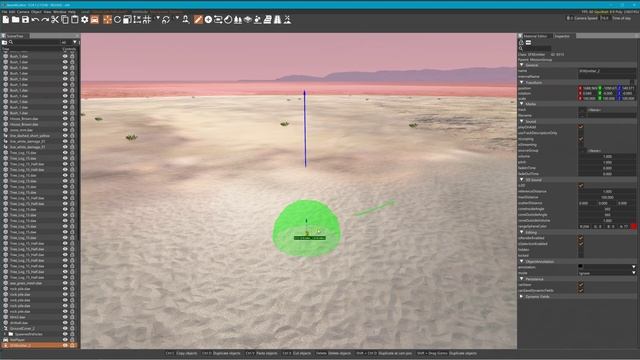
Task: Cut selected objects with the scissors icon
Action: 55,20
